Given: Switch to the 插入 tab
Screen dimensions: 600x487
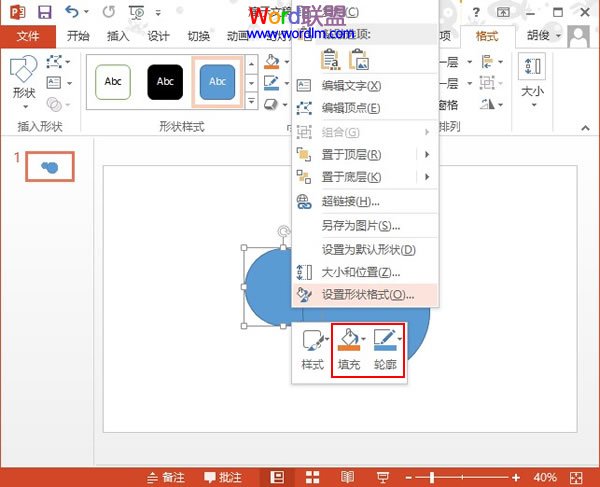Looking at the screenshot, I should [118, 36].
